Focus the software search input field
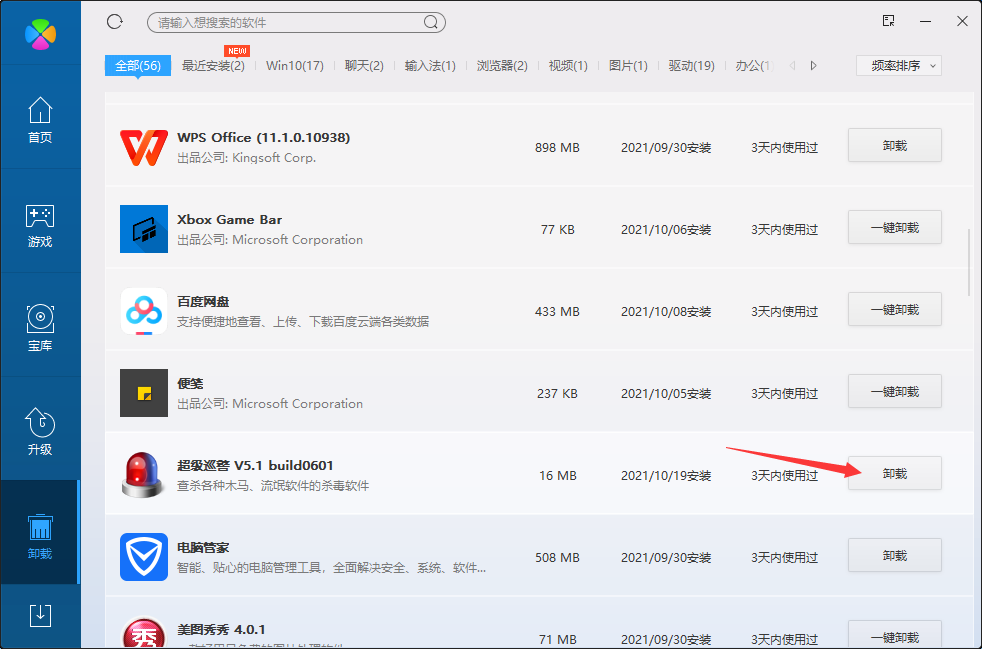 click(285, 22)
